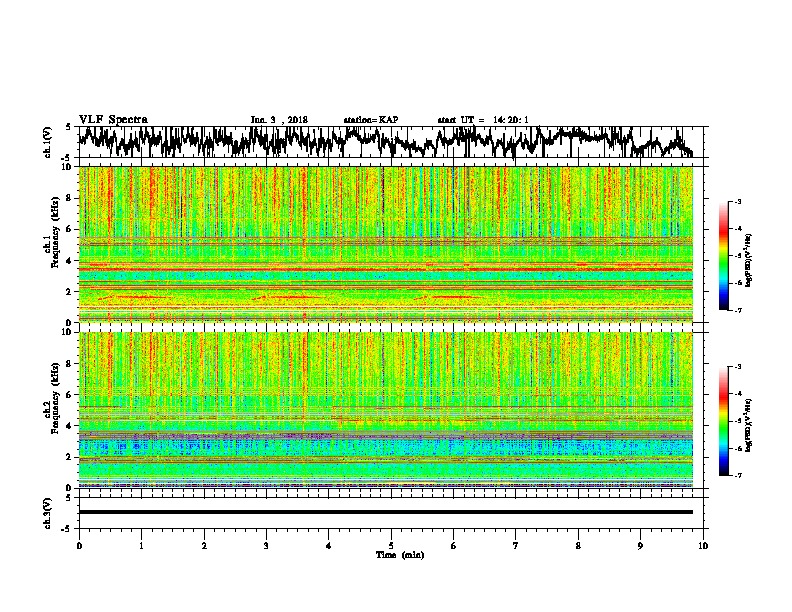Click the '2' kHz tick of ch.2 spectrogram

pyautogui.click(x=70, y=457)
